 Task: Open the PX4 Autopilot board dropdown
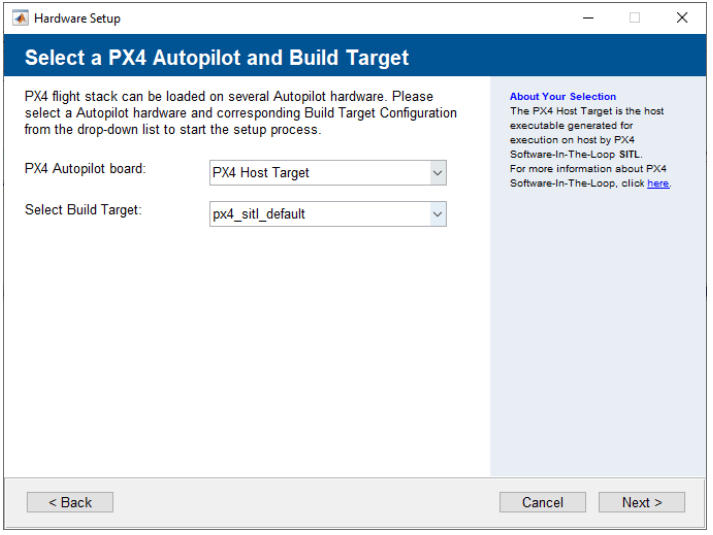pos(328,173)
